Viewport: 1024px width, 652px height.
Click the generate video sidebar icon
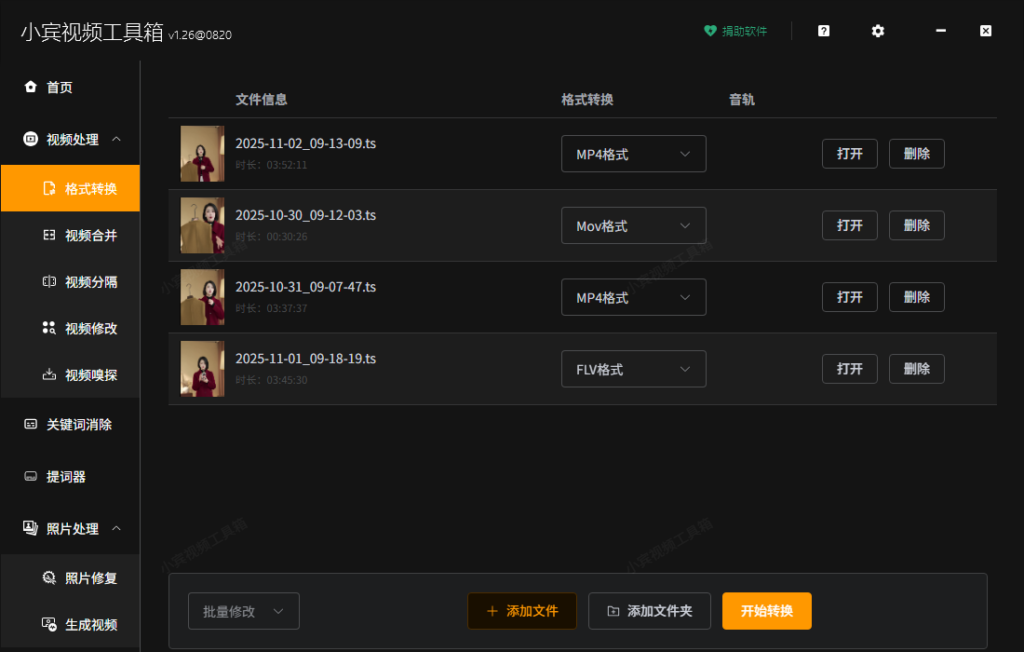tap(49, 625)
